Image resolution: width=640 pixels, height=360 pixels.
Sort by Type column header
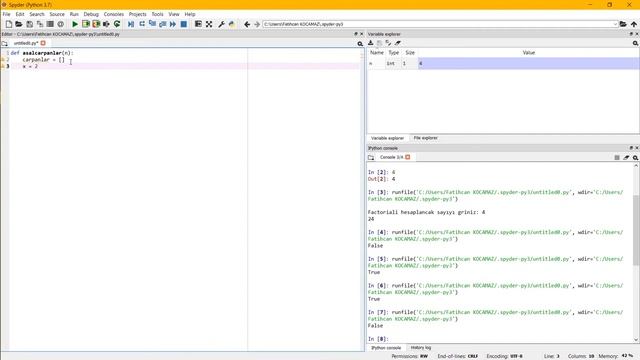(x=393, y=53)
